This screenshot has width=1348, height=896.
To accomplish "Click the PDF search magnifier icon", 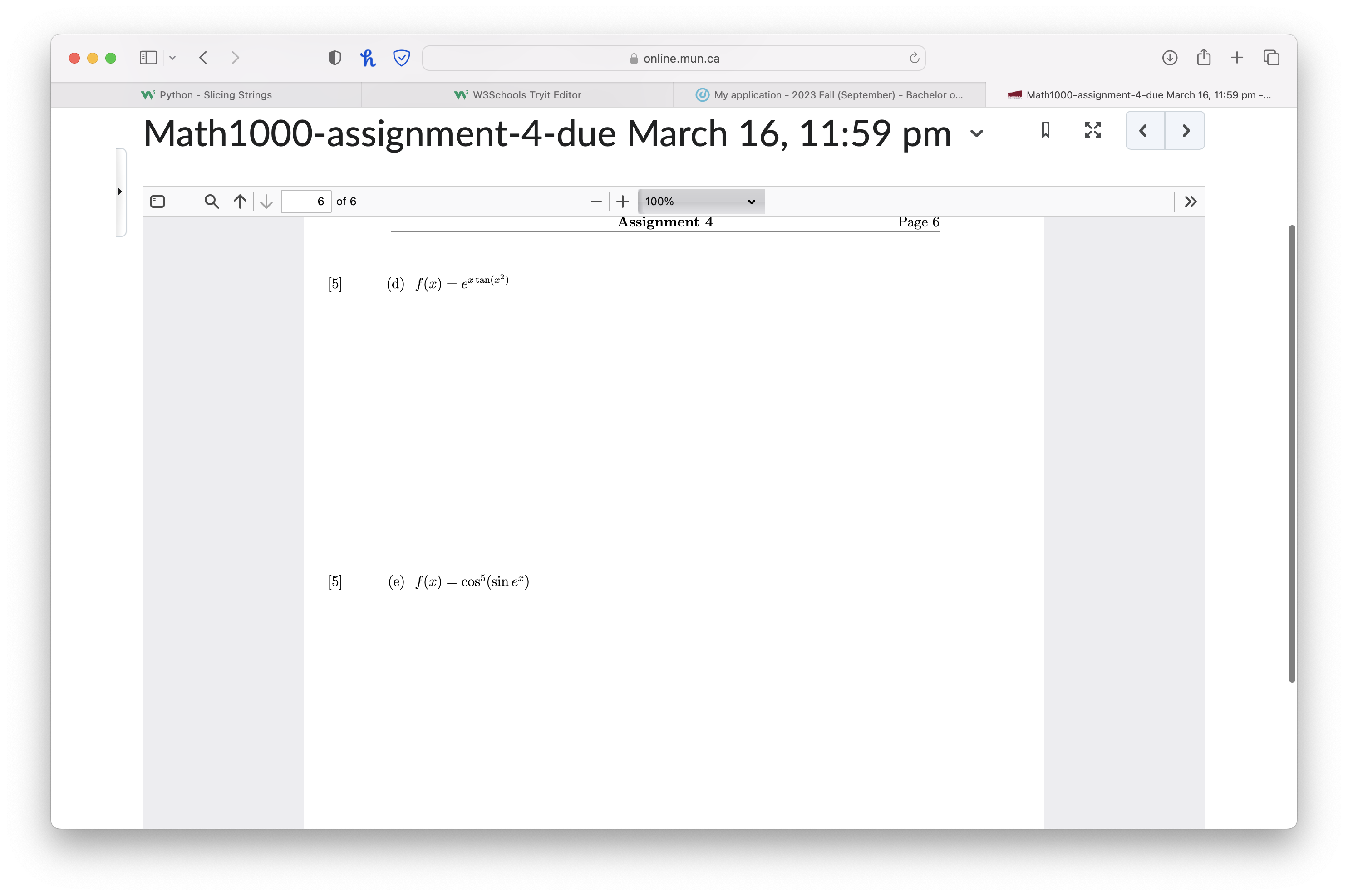I will coord(212,201).
